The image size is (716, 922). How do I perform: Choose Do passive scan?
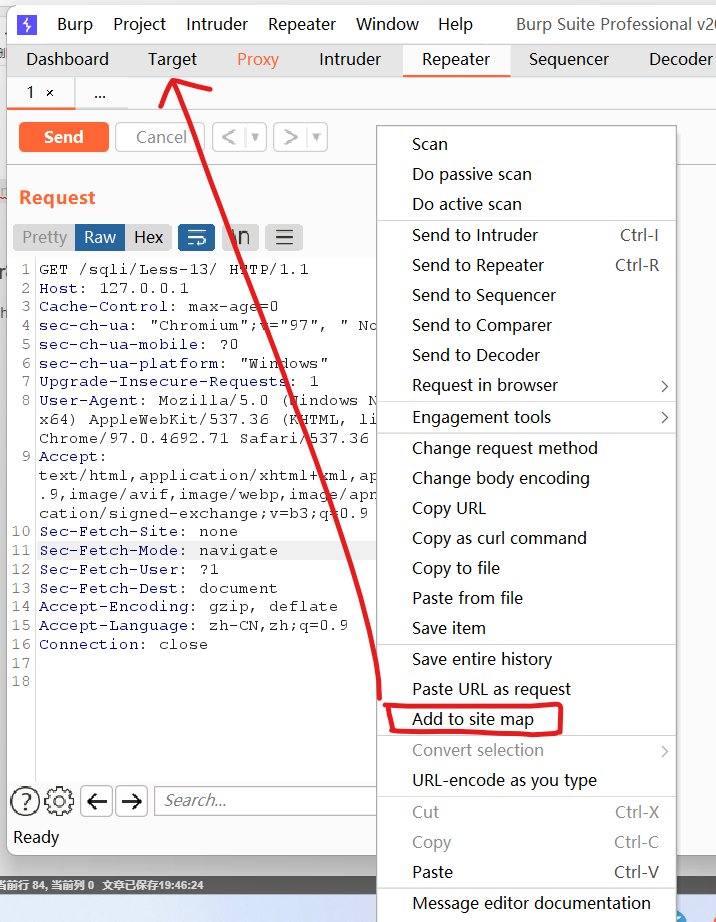click(x=526, y=174)
